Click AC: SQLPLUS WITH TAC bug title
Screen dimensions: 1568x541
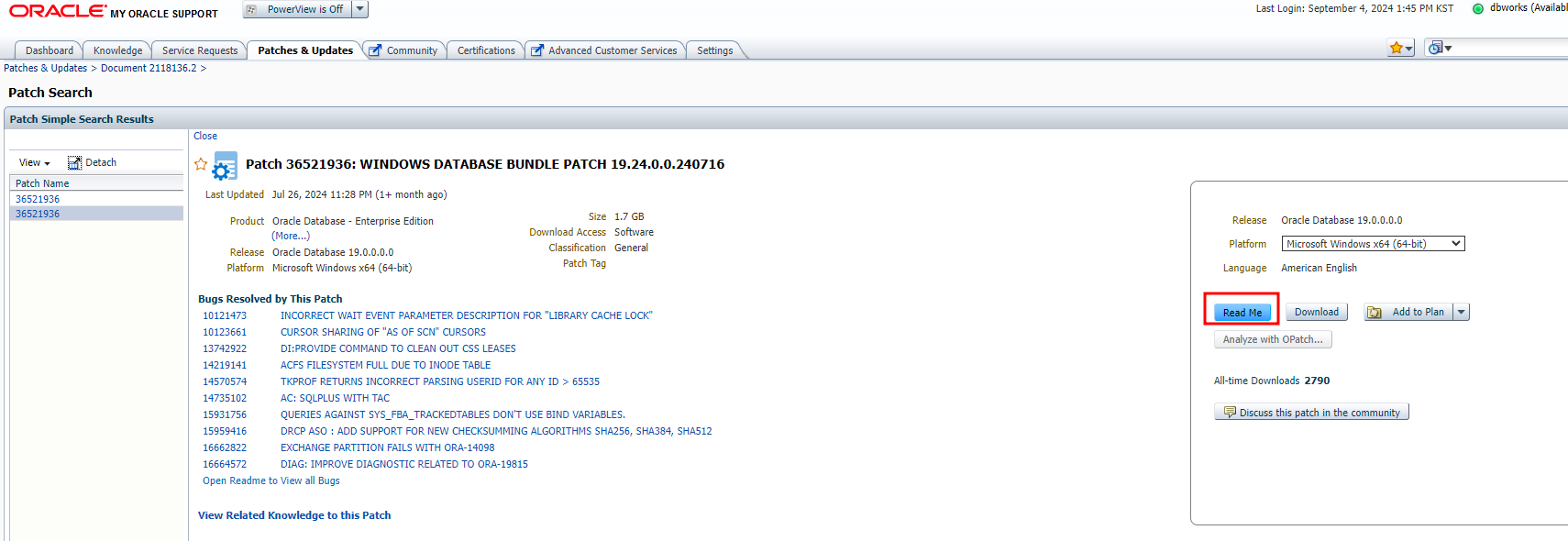[x=335, y=398]
